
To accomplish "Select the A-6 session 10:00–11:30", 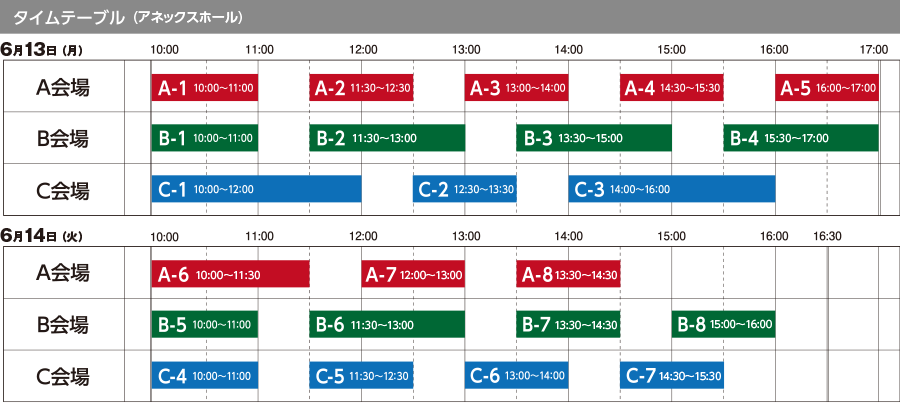I will tap(230, 274).
